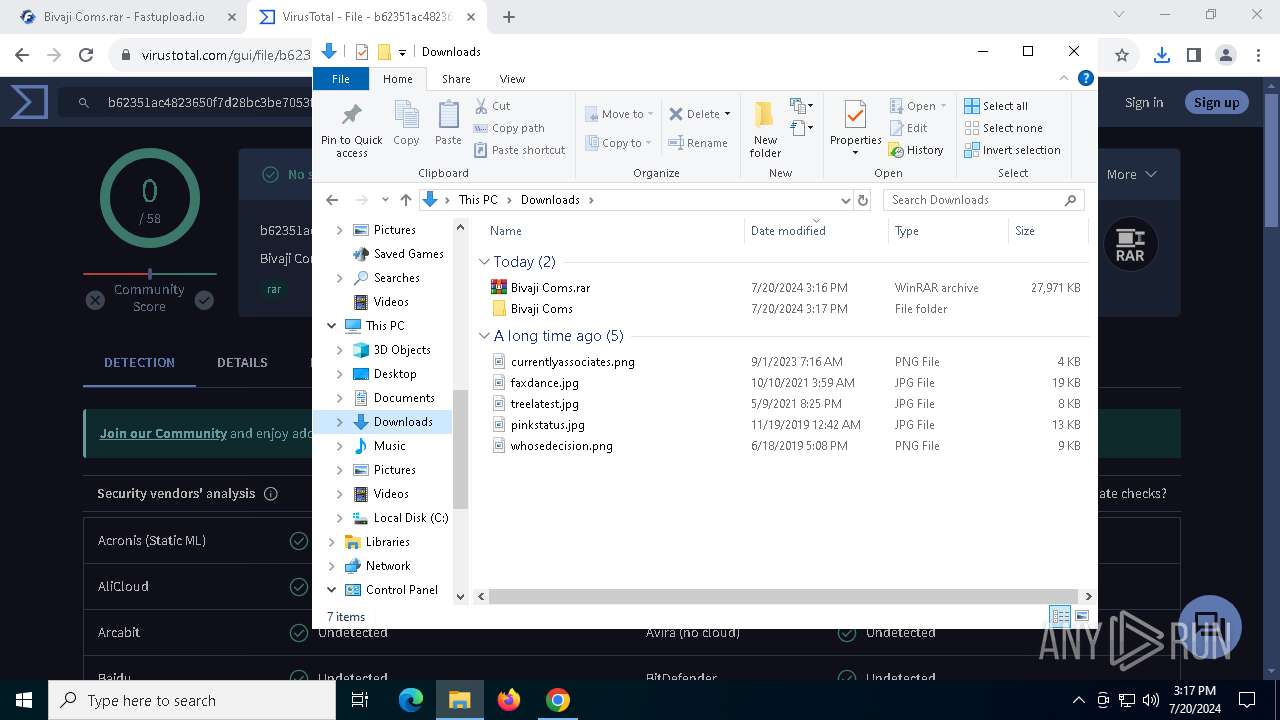Click the VirusTotal Sign up button
Viewport: 1280px width, 720px height.
click(1216, 102)
